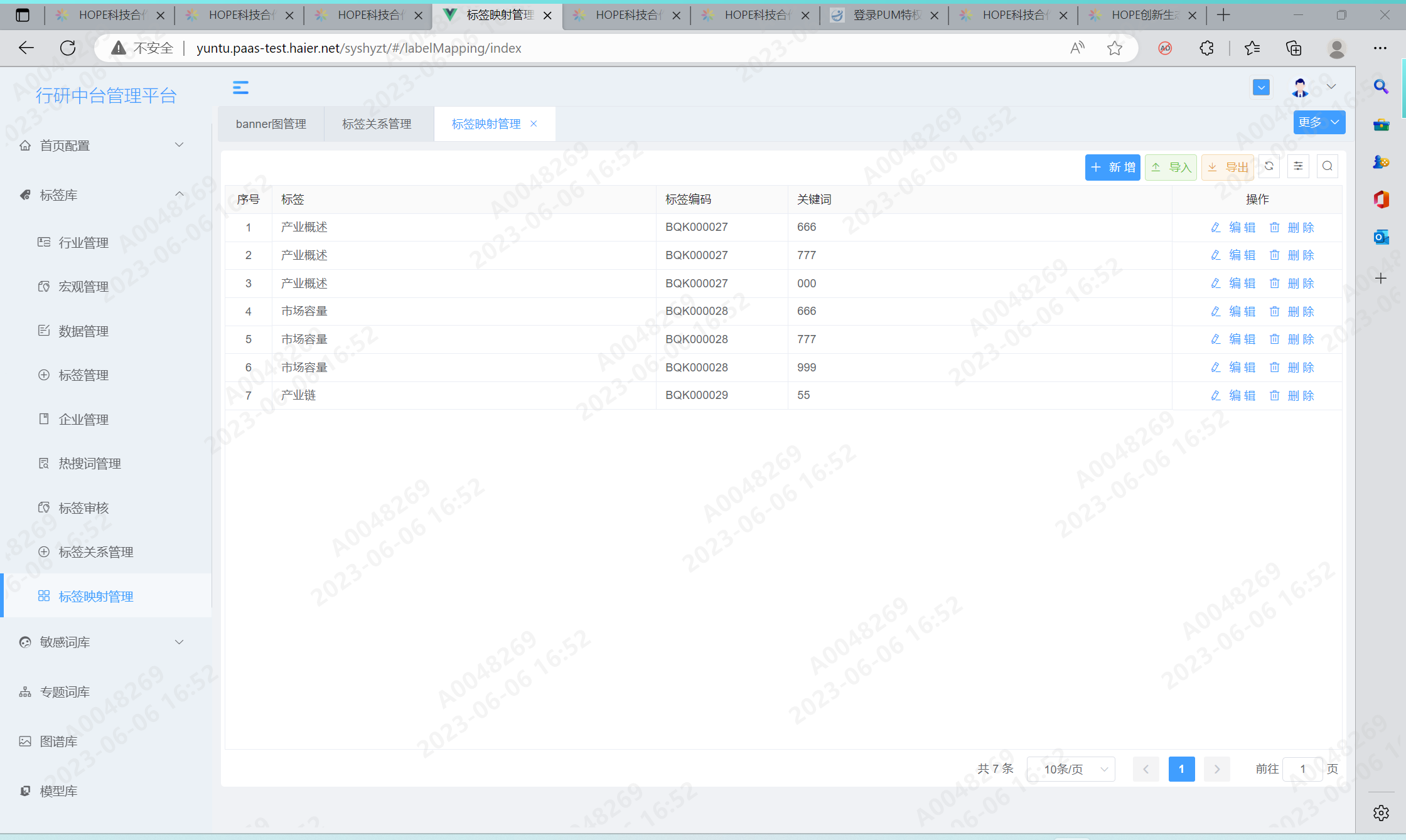This screenshot has height=840, width=1406.
Task: Click the blue square dropdown icon near avatar
Action: (1261, 87)
